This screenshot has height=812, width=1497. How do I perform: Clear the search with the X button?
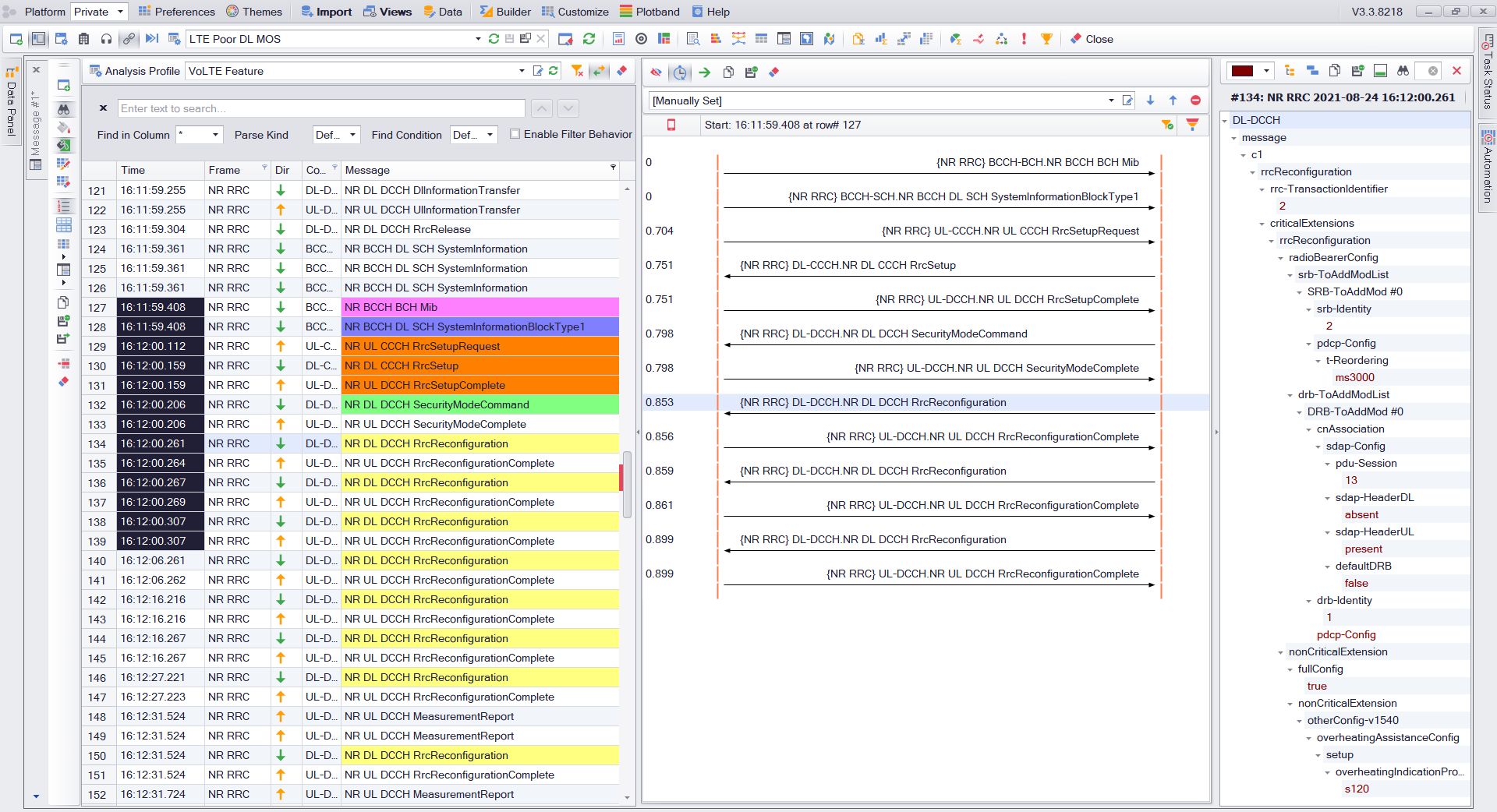[x=102, y=108]
